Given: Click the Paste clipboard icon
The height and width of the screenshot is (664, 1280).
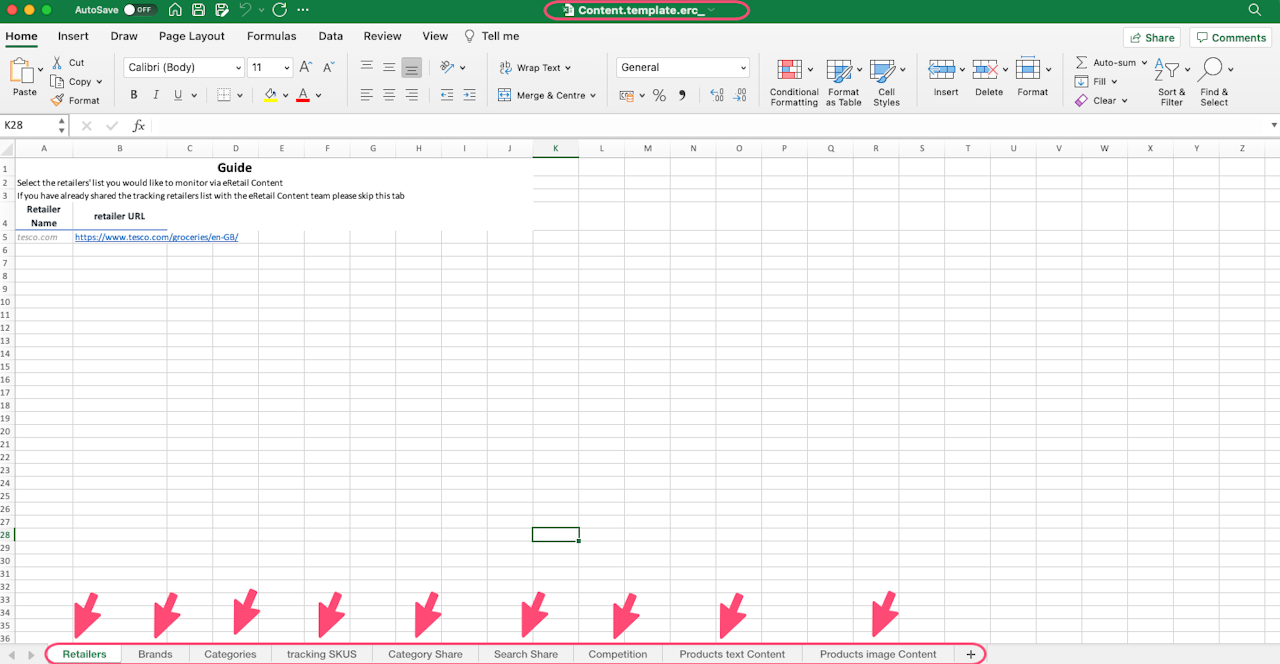Looking at the screenshot, I should point(21,71).
